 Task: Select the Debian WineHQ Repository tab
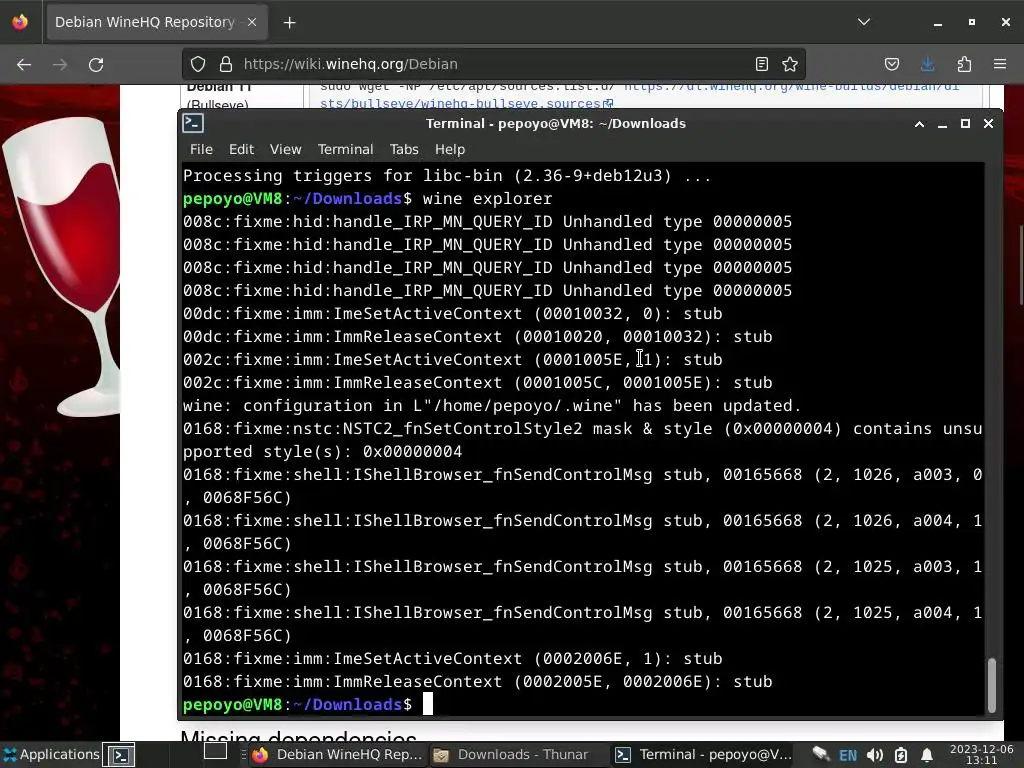tap(157, 23)
